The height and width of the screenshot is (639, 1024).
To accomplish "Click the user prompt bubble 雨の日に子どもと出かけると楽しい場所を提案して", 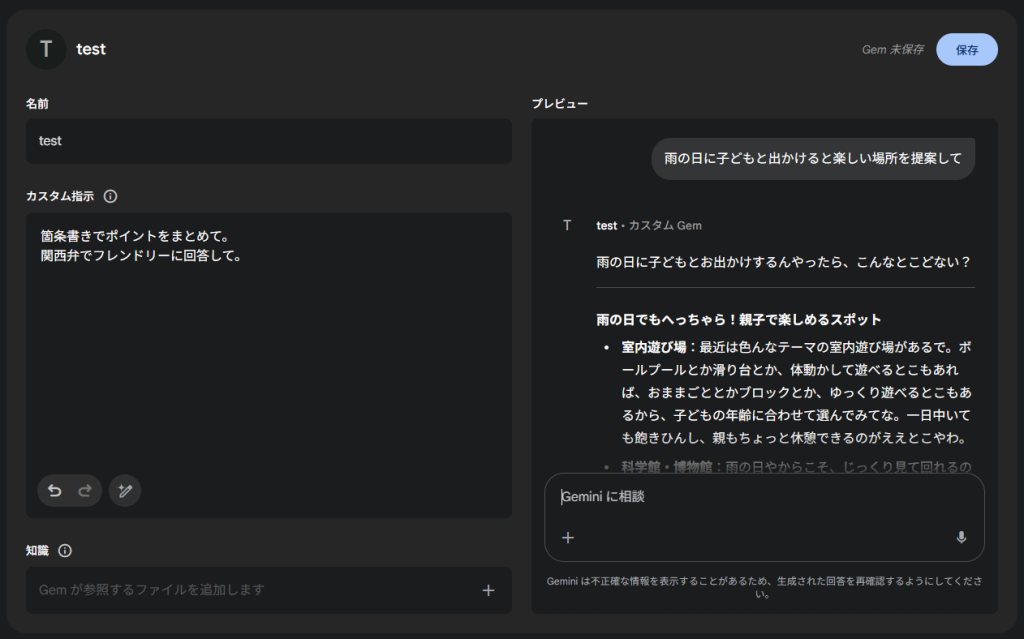I will tap(813, 159).
